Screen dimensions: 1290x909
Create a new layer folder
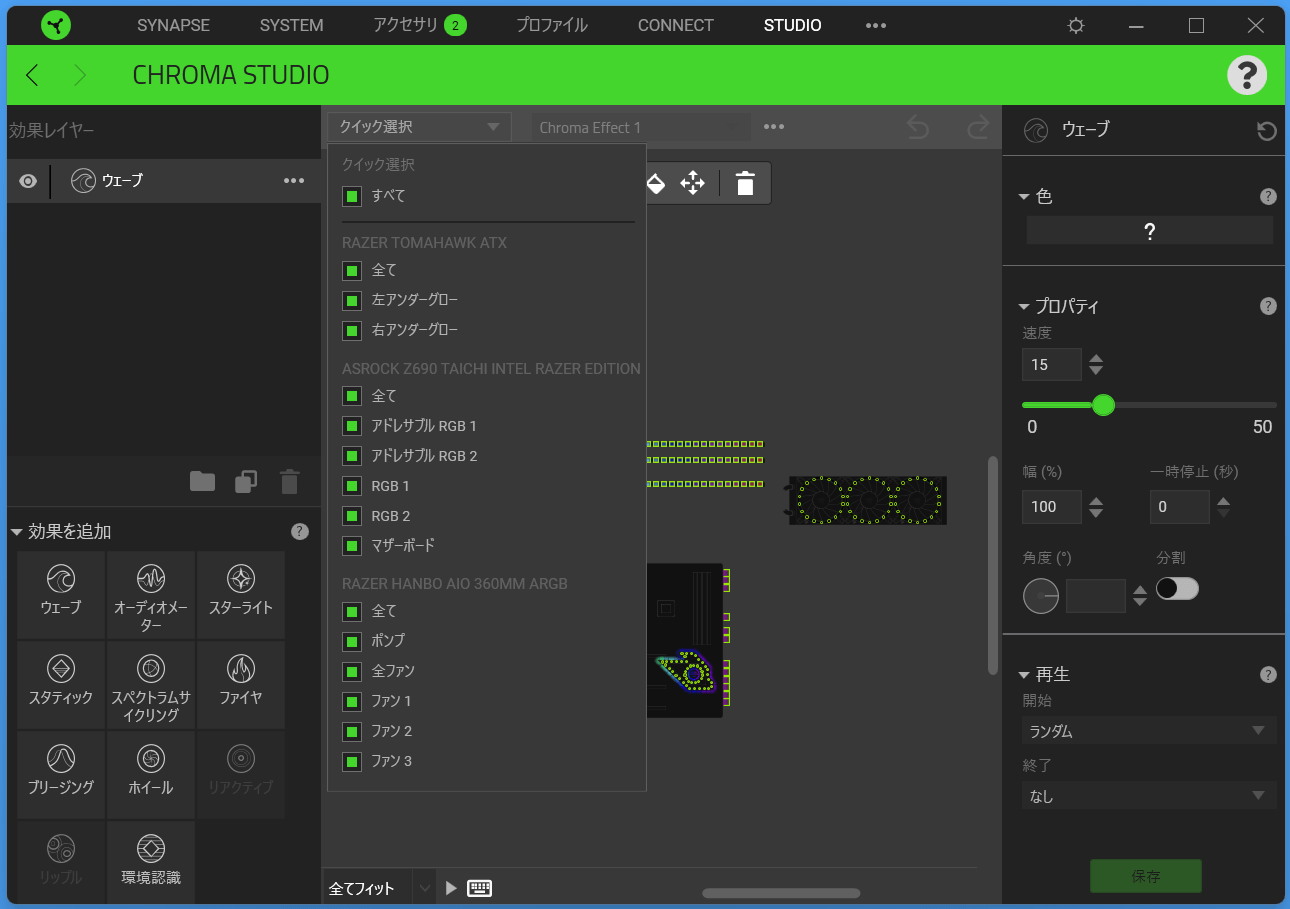coord(203,482)
